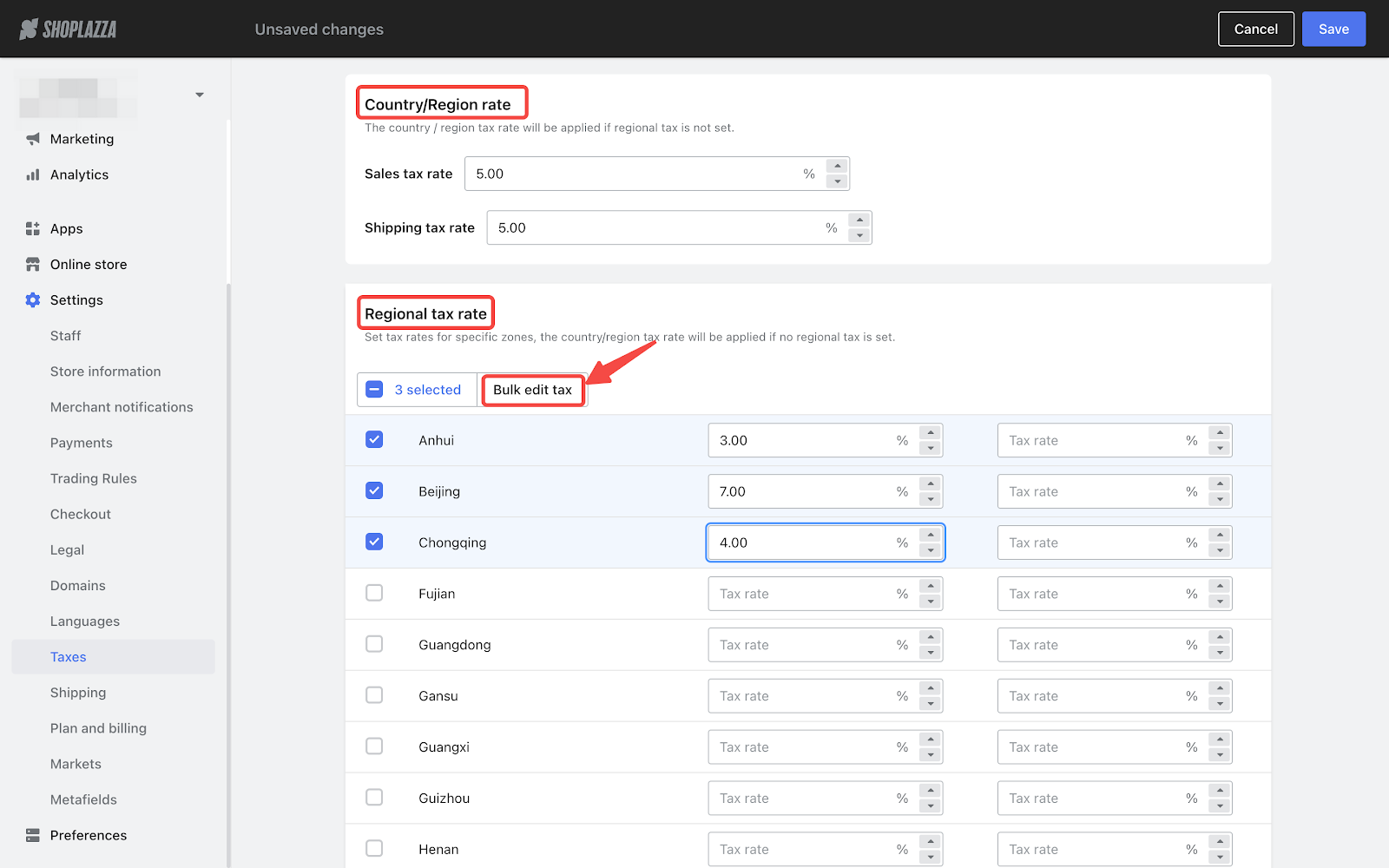The image size is (1389, 868).
Task: Click the Online store storefront icon
Action: [x=33, y=264]
